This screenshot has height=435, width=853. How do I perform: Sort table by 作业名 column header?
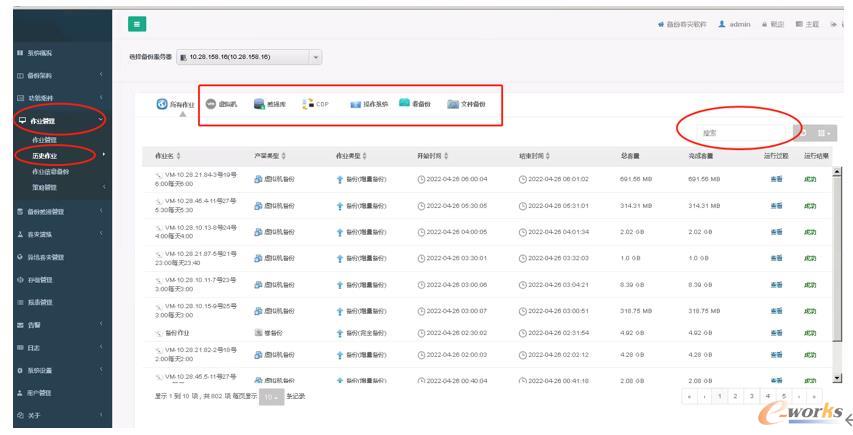point(166,155)
